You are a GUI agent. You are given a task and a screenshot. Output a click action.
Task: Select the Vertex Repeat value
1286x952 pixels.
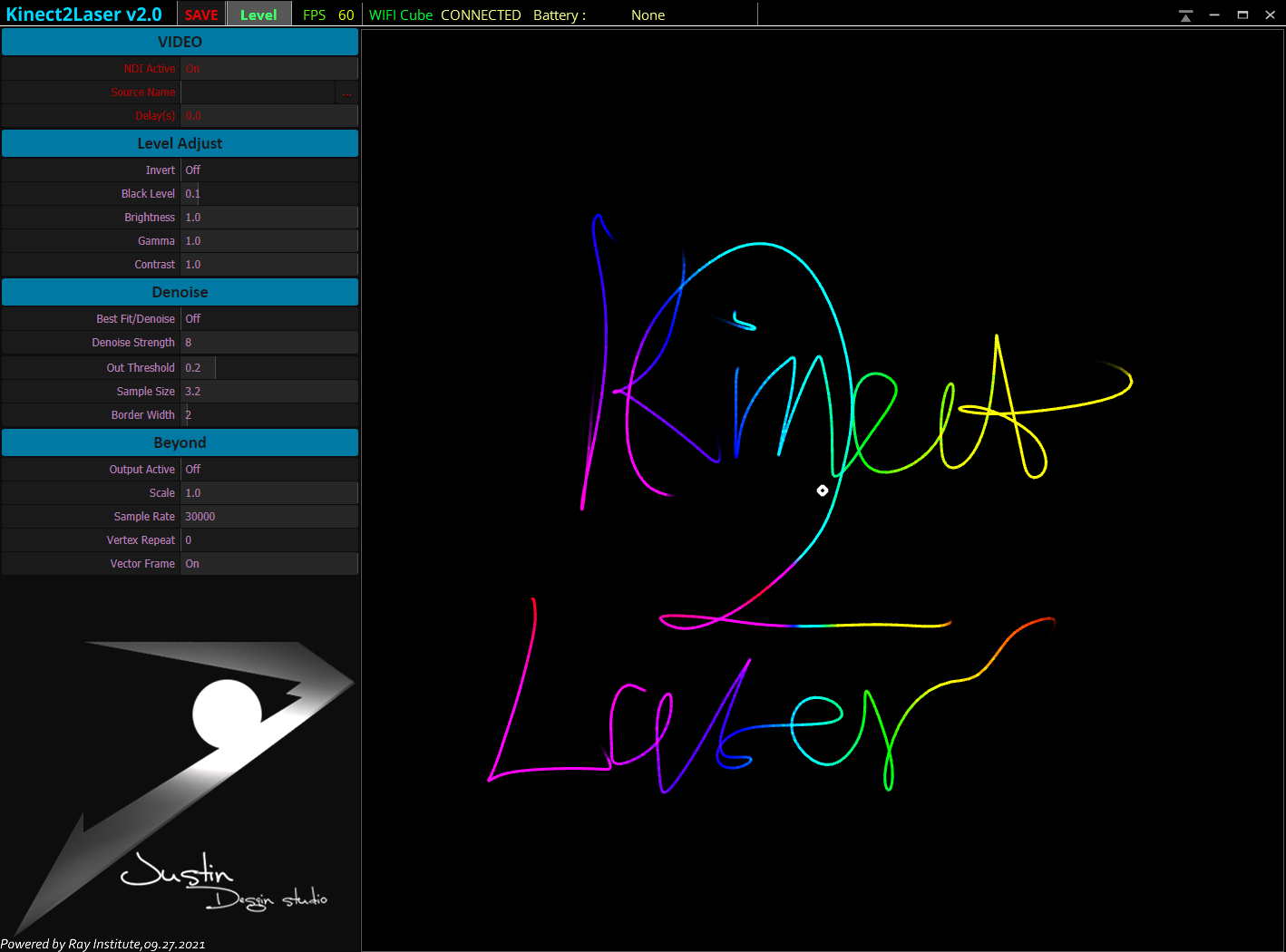click(269, 540)
